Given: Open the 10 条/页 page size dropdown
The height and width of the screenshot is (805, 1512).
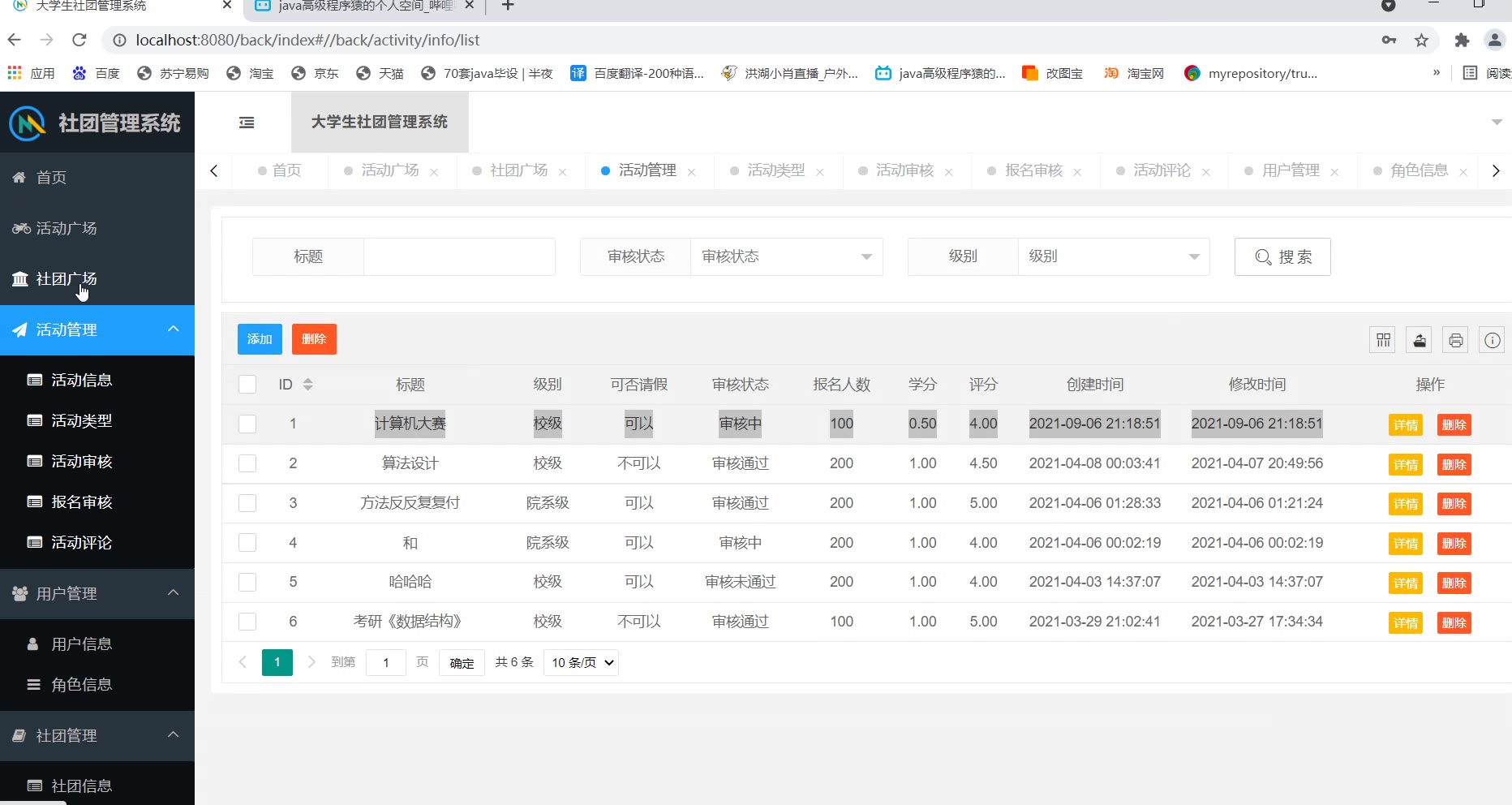Looking at the screenshot, I should (582, 663).
